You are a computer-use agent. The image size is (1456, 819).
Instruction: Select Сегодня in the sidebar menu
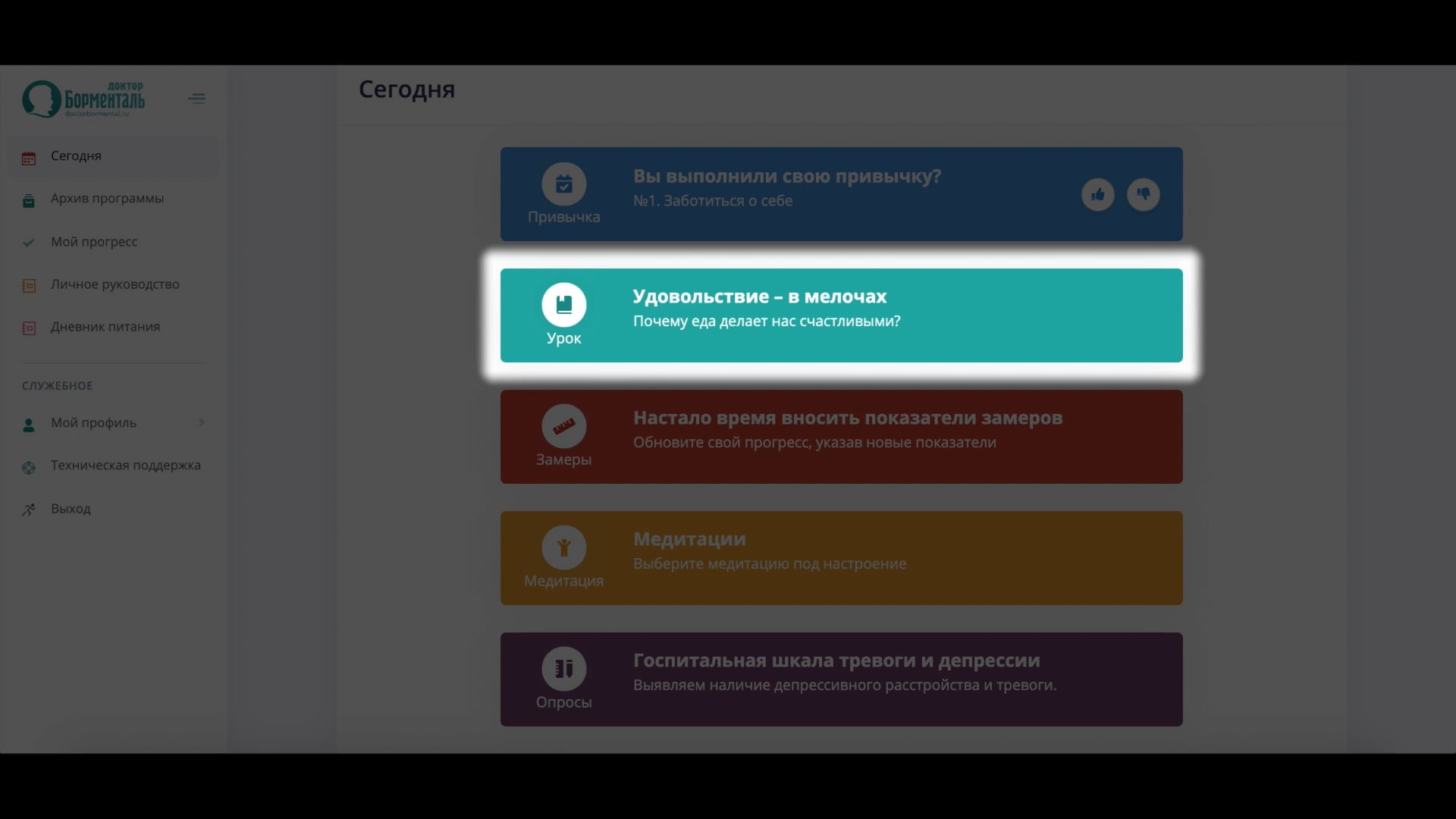[76, 155]
